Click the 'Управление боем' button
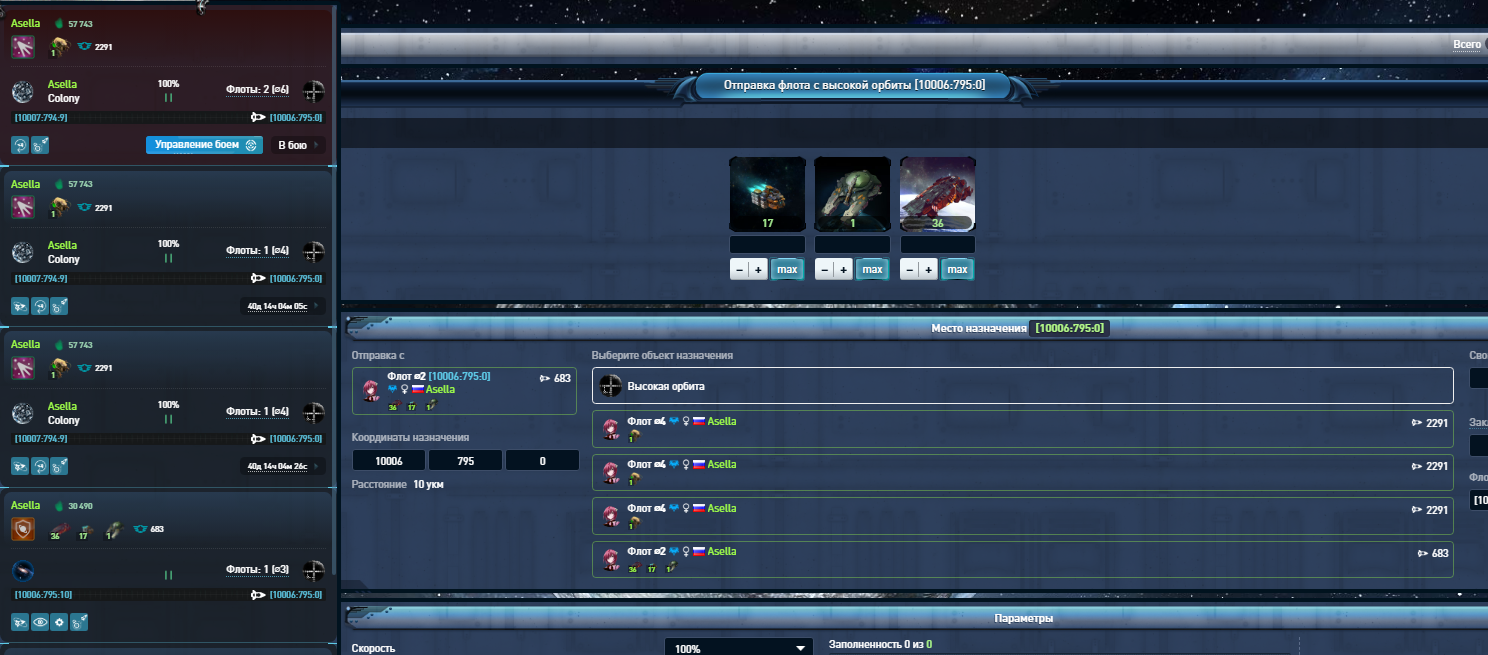1488x655 pixels. 204,145
